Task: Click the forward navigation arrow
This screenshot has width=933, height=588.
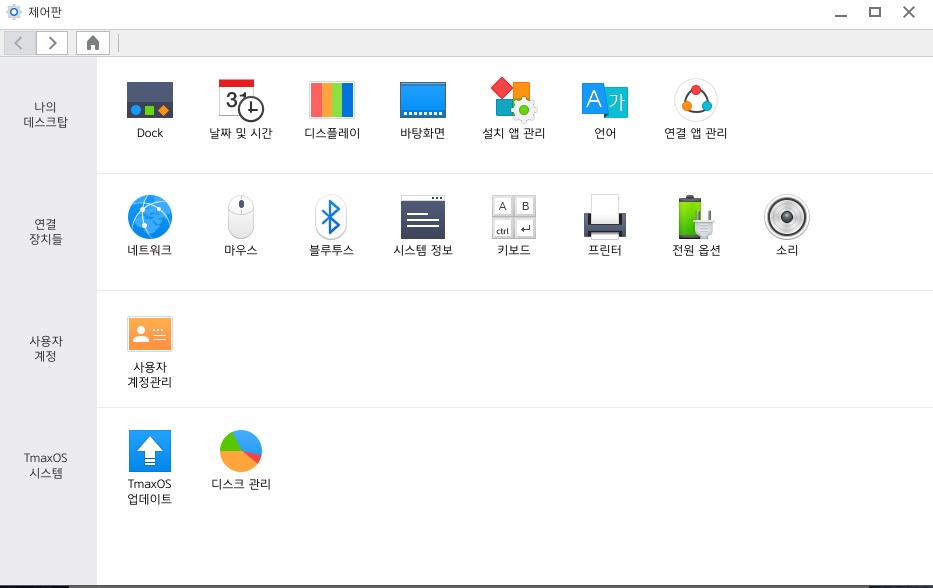Action: pos(52,42)
